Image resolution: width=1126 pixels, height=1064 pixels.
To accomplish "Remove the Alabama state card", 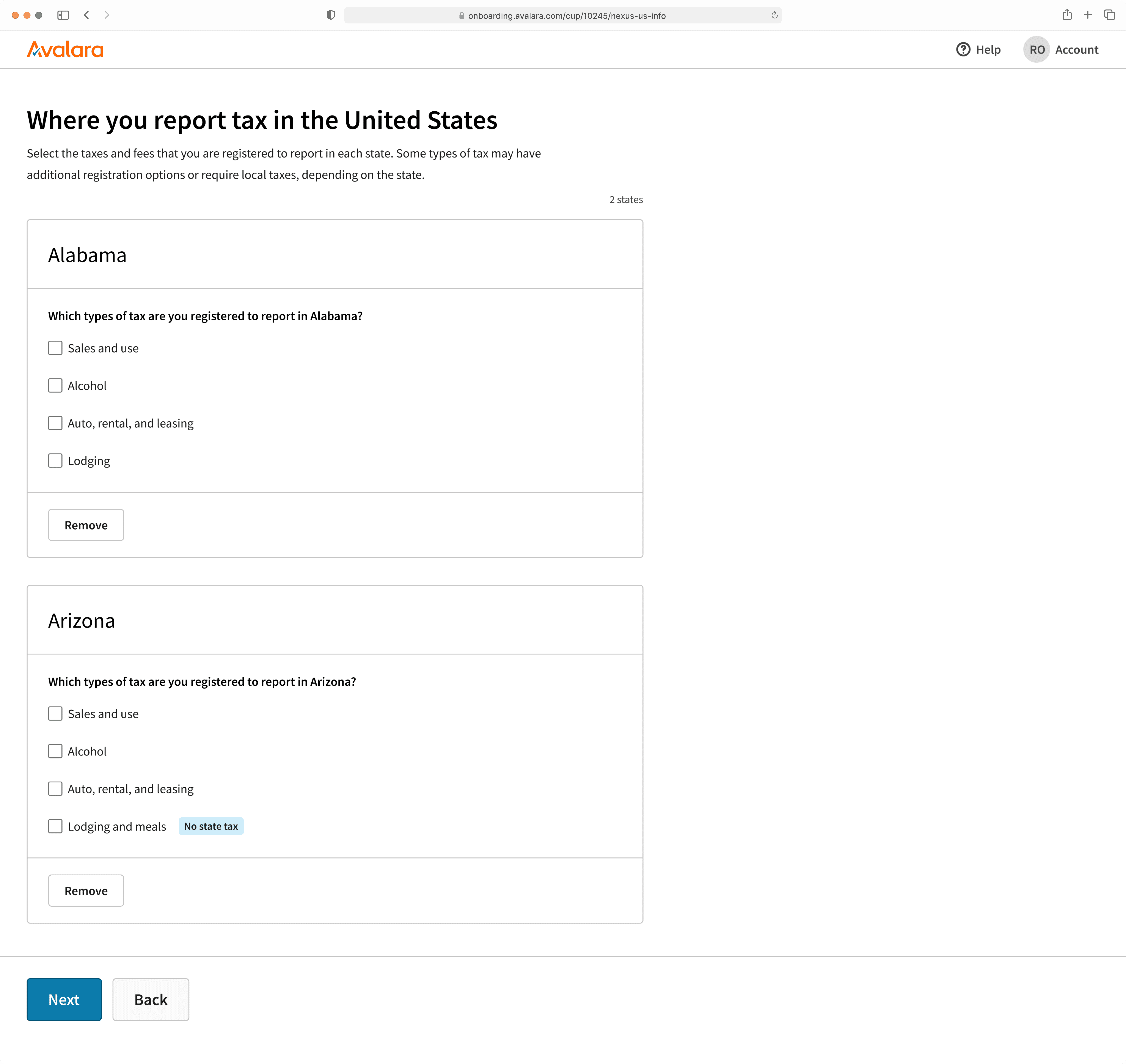I will point(86,525).
